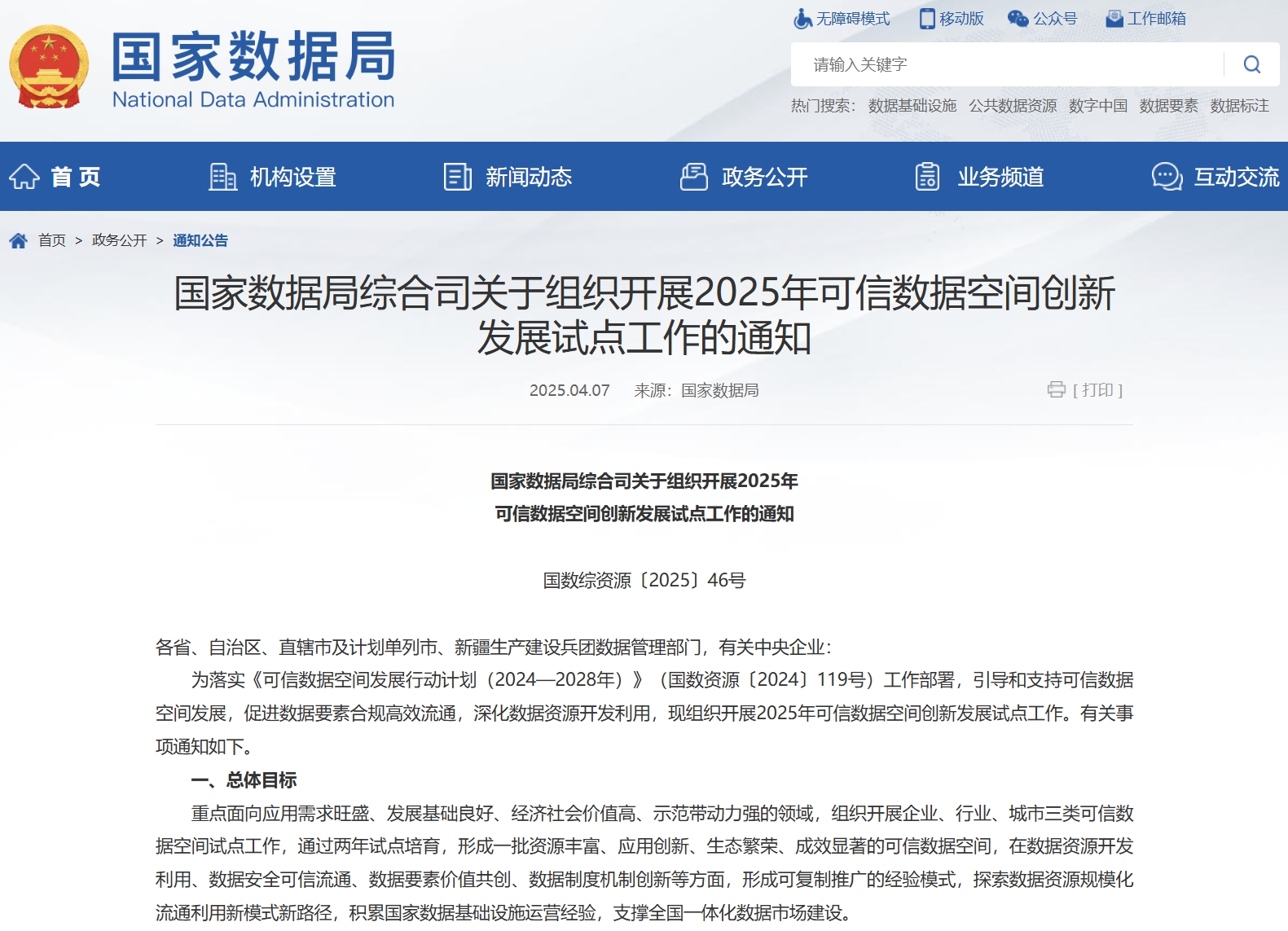Click hot search term 数据基础设施

click(x=912, y=106)
